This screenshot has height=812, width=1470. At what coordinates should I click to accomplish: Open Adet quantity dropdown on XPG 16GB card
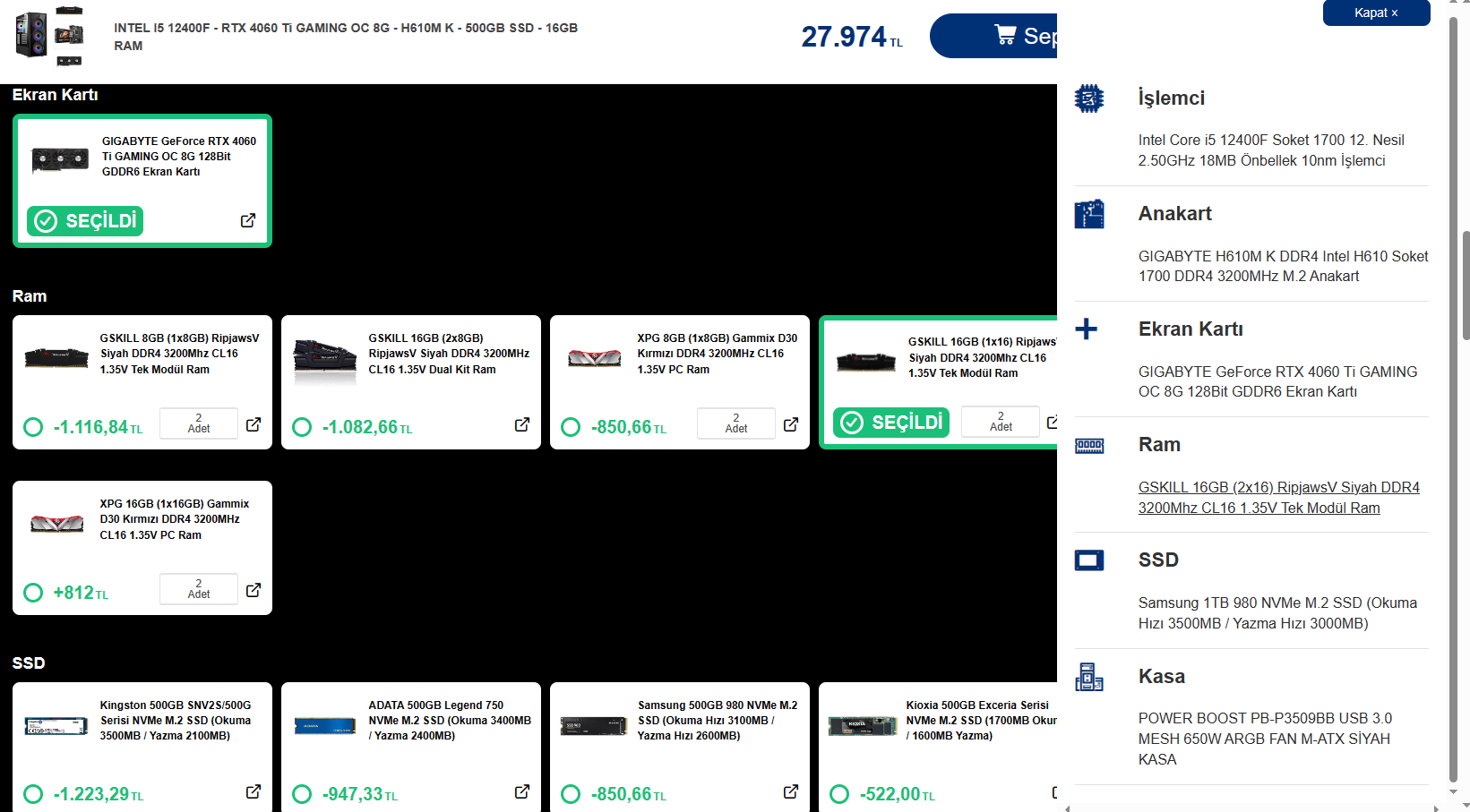(x=199, y=589)
